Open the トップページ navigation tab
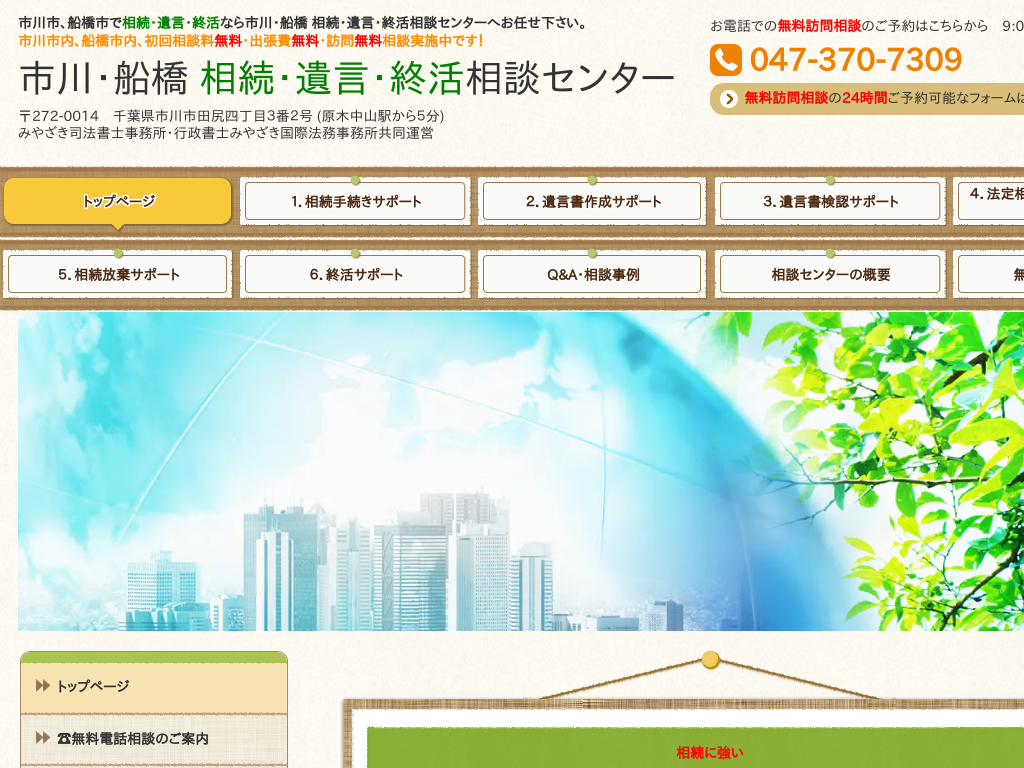The height and width of the screenshot is (768, 1024). 118,201
